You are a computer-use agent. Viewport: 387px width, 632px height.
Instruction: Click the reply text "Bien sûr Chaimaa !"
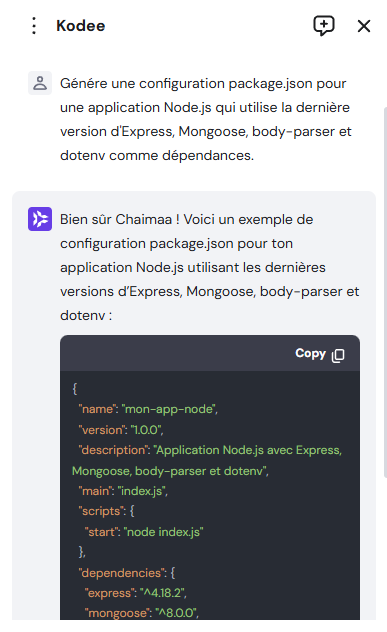(x=120, y=219)
